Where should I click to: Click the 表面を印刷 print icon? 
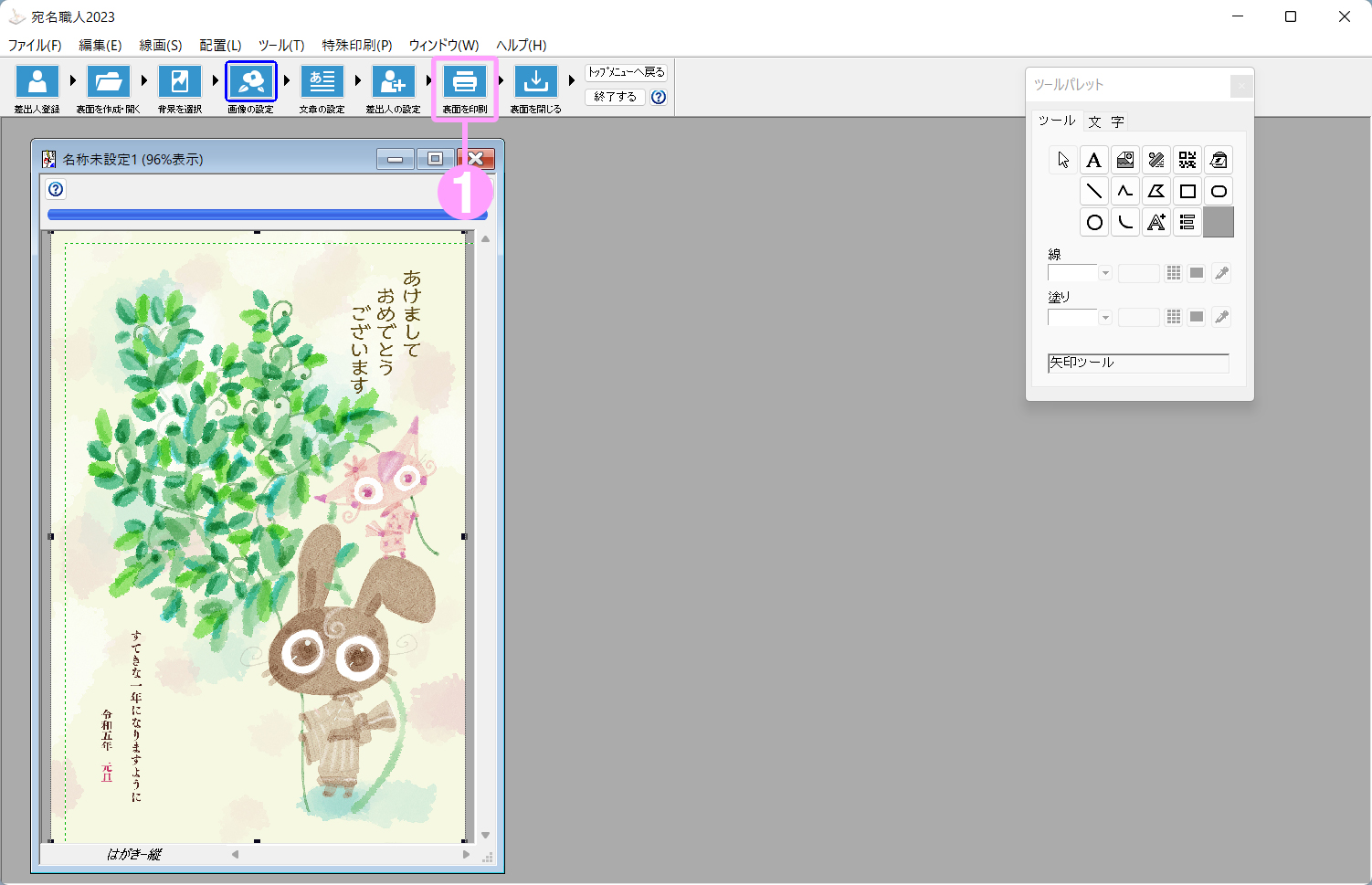pos(465,82)
